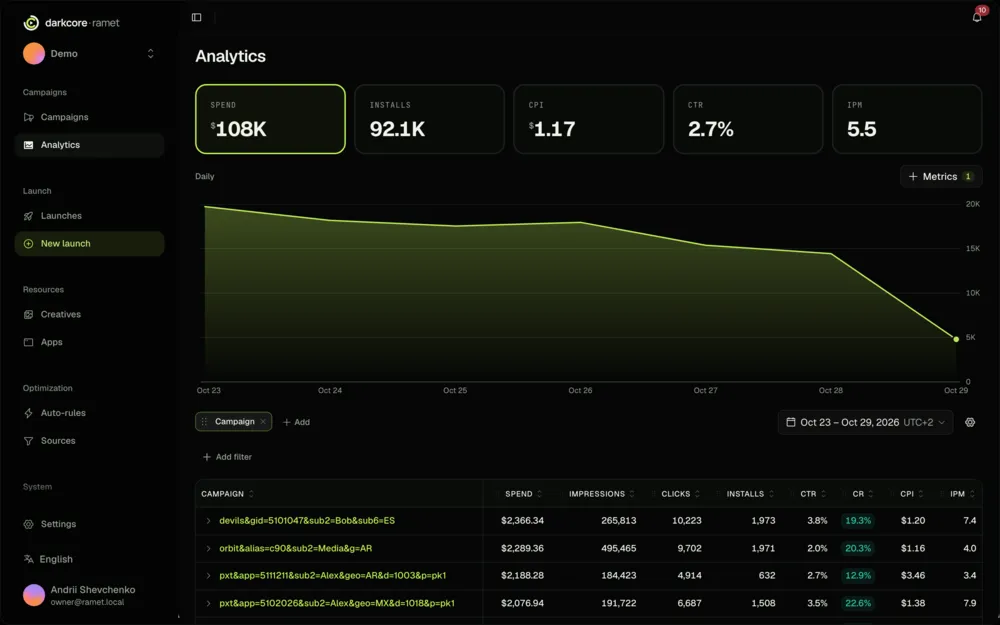The height and width of the screenshot is (625, 1000).
Task: Click the $3.46 CPI value
Action: coord(913,576)
